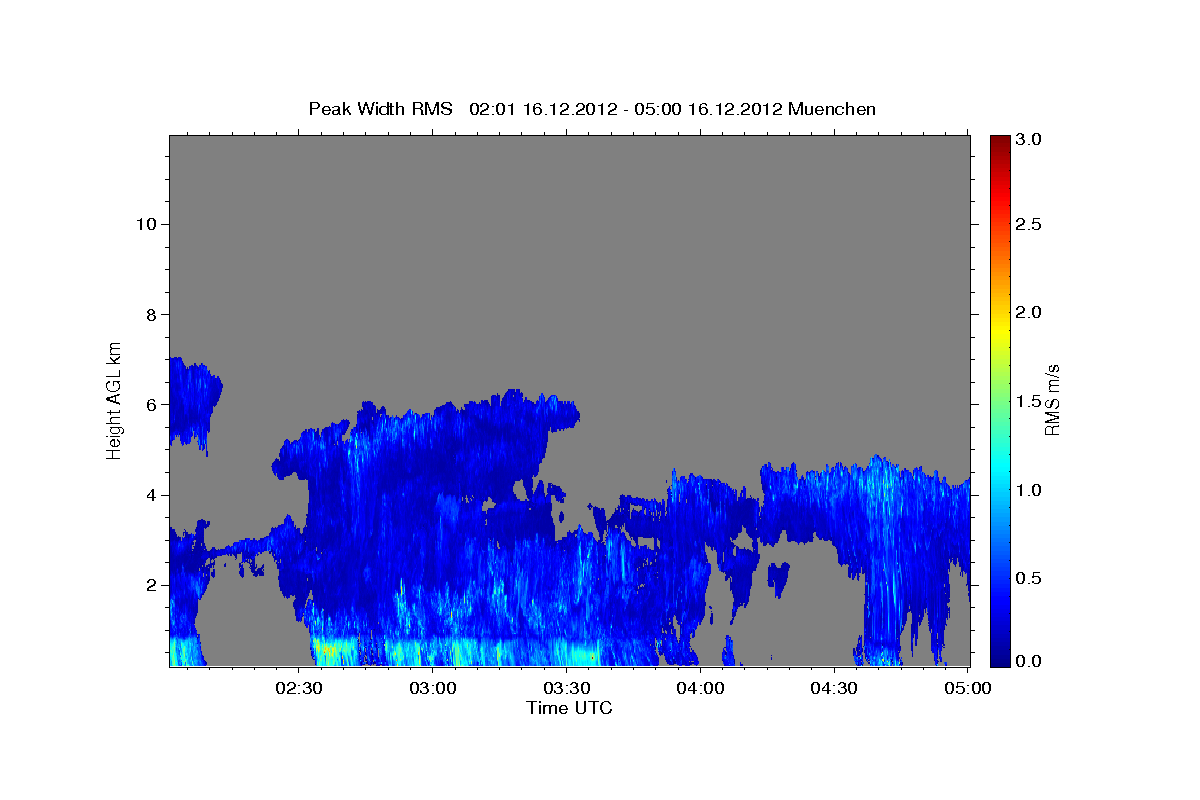Click the 'Height AGL km' axis title
The width and height of the screenshot is (1200, 800).
point(115,399)
